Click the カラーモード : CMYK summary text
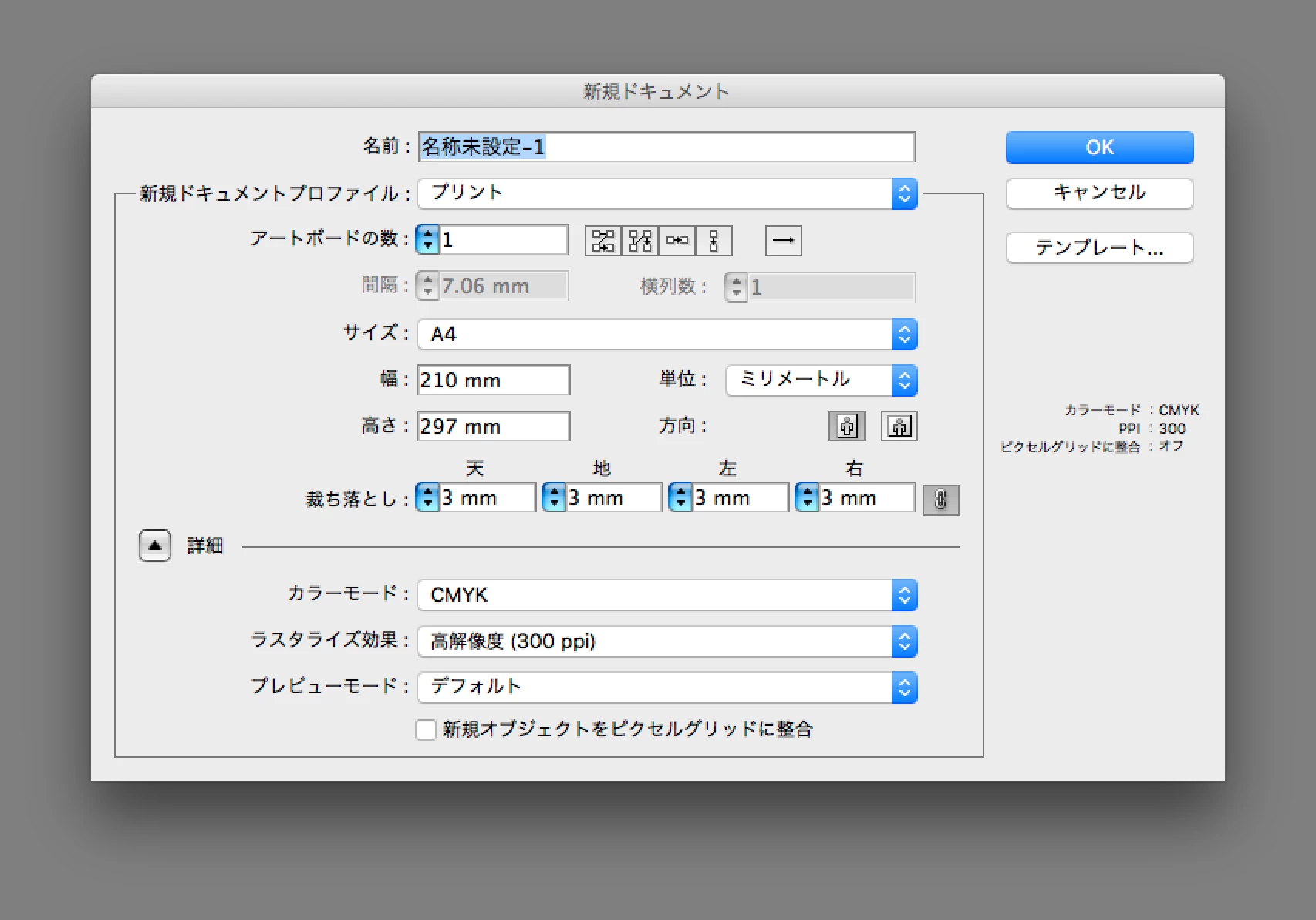 1132,410
